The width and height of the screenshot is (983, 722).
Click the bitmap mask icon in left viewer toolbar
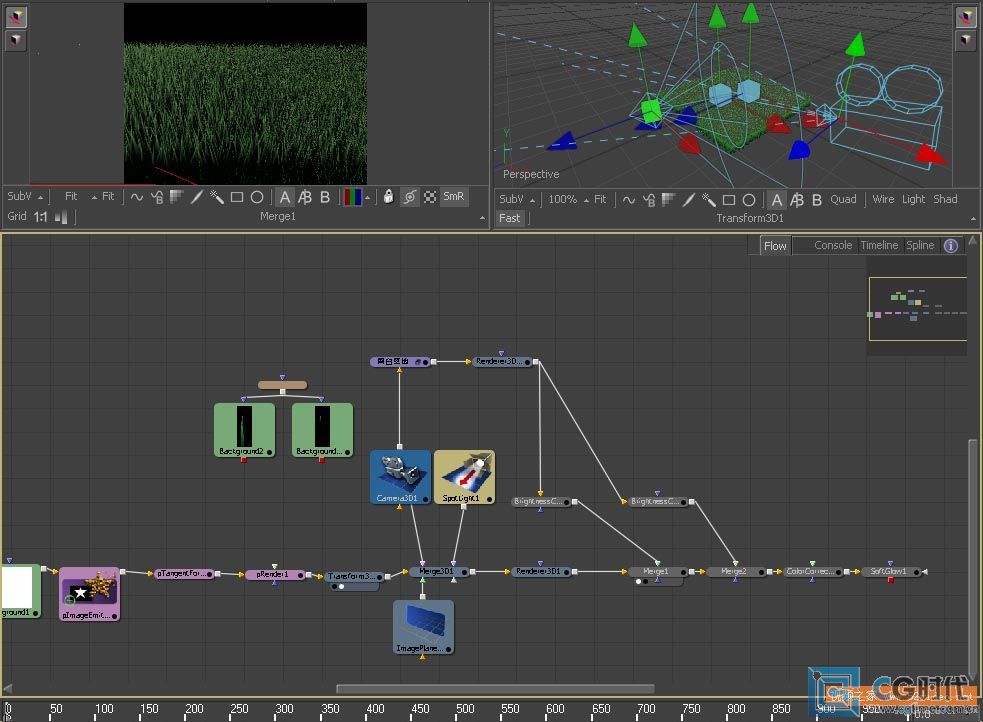176,197
